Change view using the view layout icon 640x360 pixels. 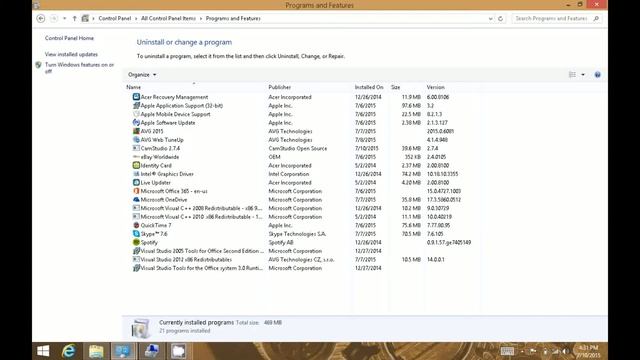572,75
